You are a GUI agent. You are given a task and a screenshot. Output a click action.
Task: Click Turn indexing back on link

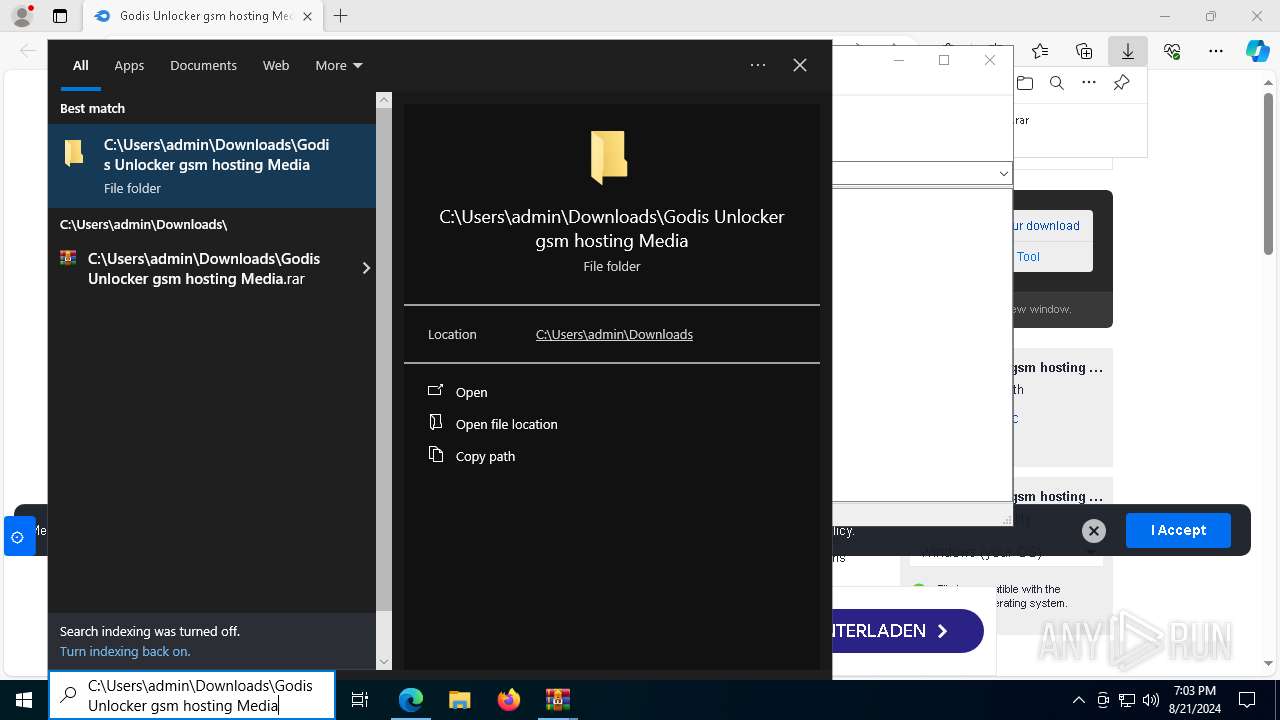point(125,651)
